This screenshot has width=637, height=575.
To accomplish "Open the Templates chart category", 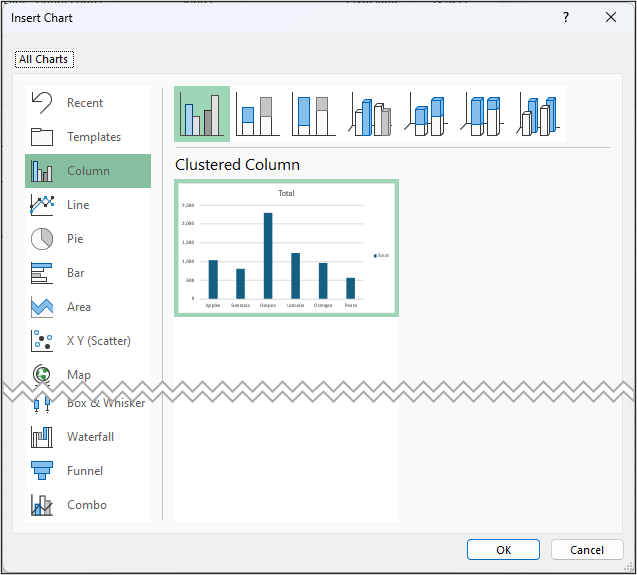I will pyautogui.click(x=93, y=137).
